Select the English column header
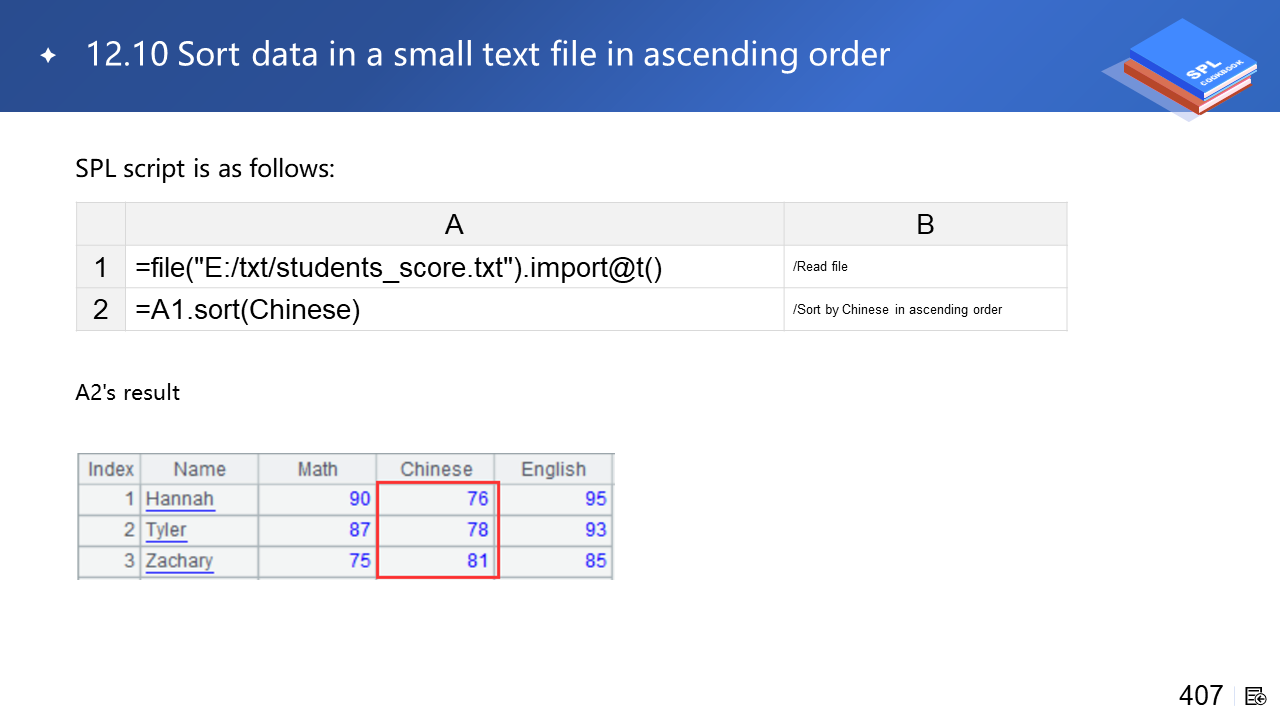This screenshot has width=1280, height=720. [x=553, y=469]
